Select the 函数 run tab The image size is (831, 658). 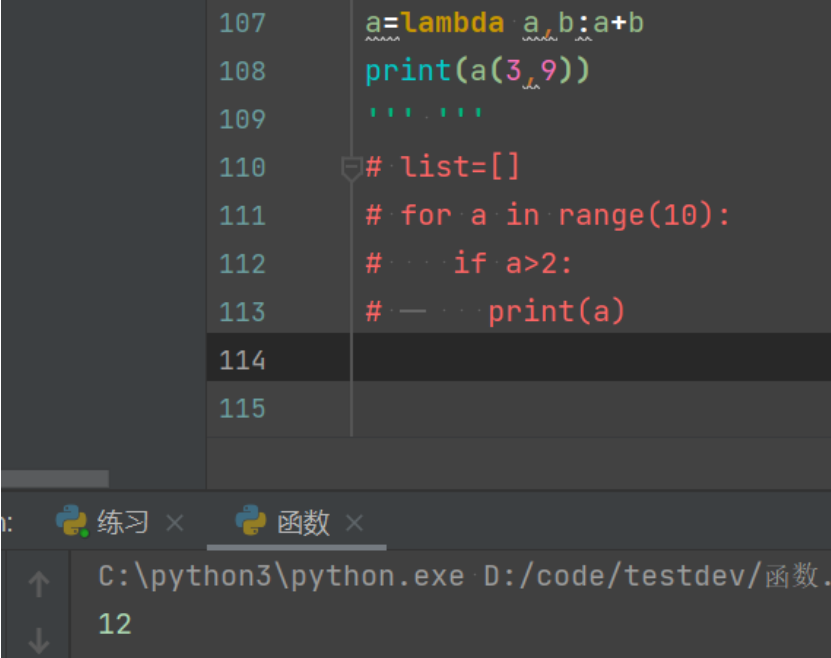[302, 522]
